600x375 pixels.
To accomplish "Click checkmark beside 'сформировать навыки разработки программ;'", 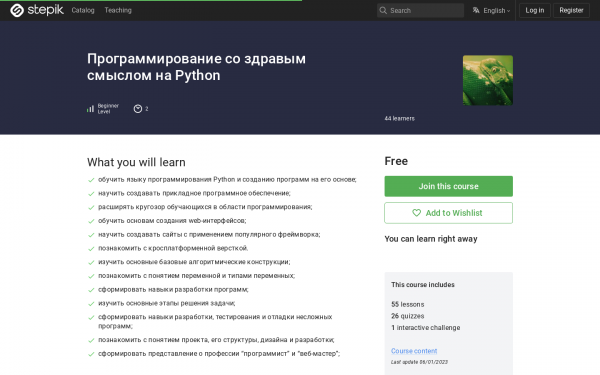I will (91, 290).
